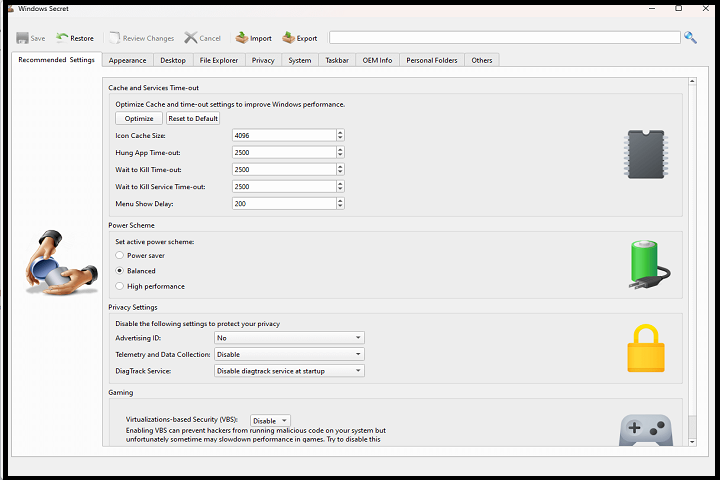Viewport: 720px width, 480px height.
Task: Click the vertical scrollbar of settings panel
Action: pyautogui.click(x=690, y=260)
